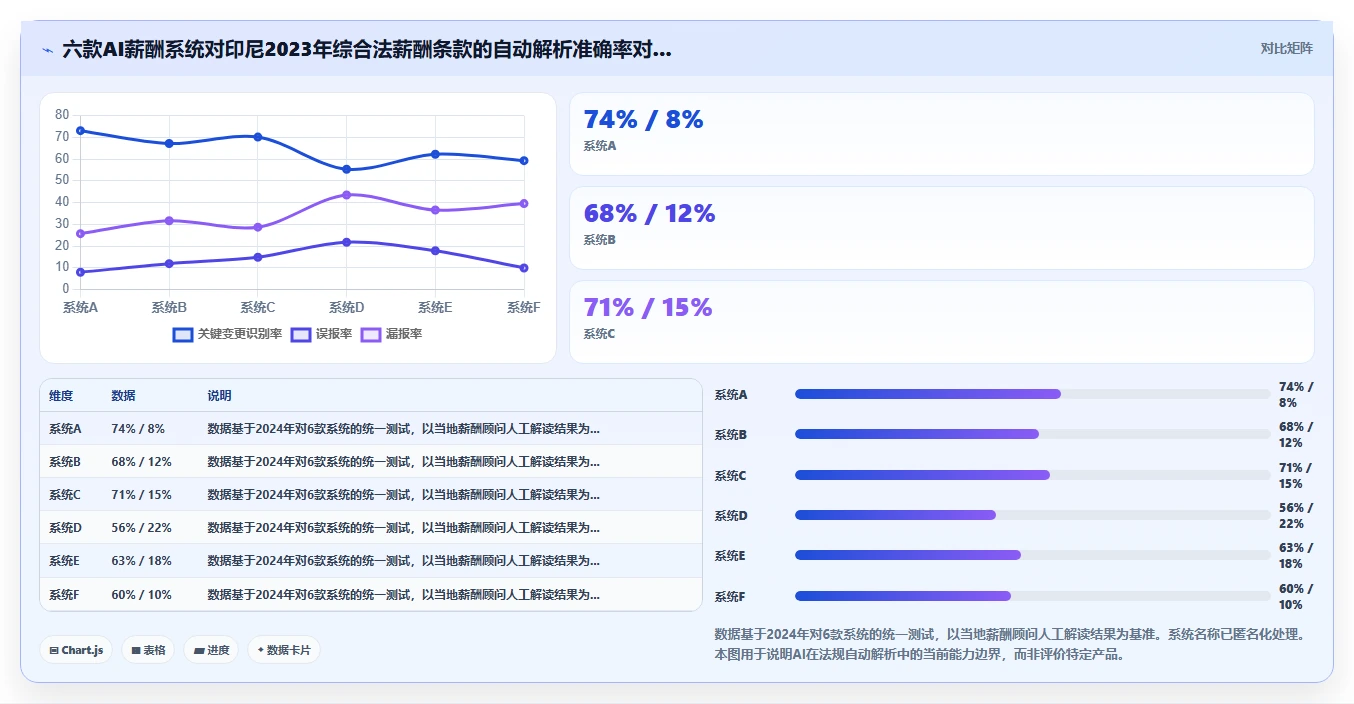Click the 系统D point on 漏报率 line
The image size is (1354, 704).
[x=347, y=195]
